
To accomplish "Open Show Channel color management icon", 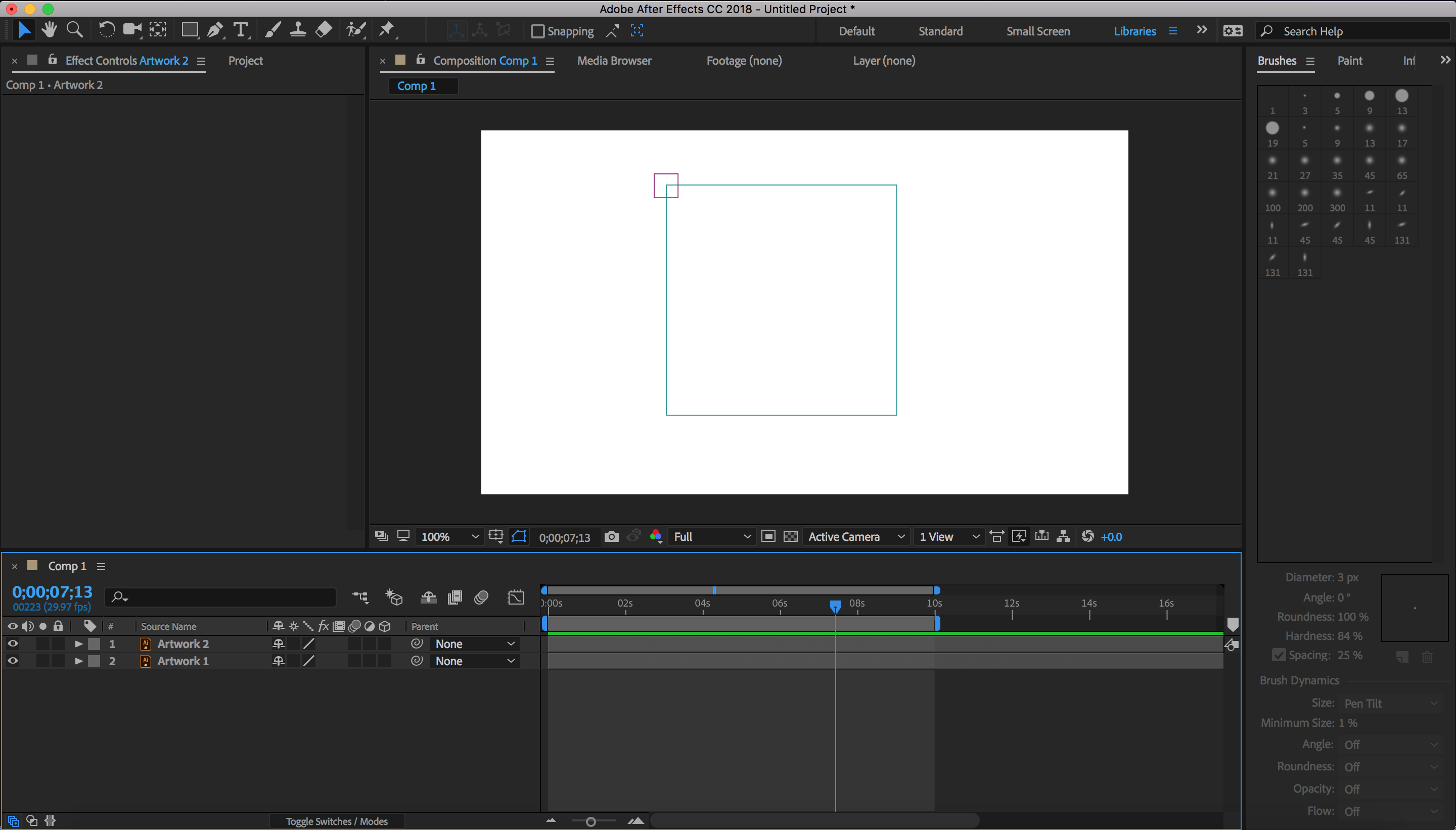I will tap(656, 536).
